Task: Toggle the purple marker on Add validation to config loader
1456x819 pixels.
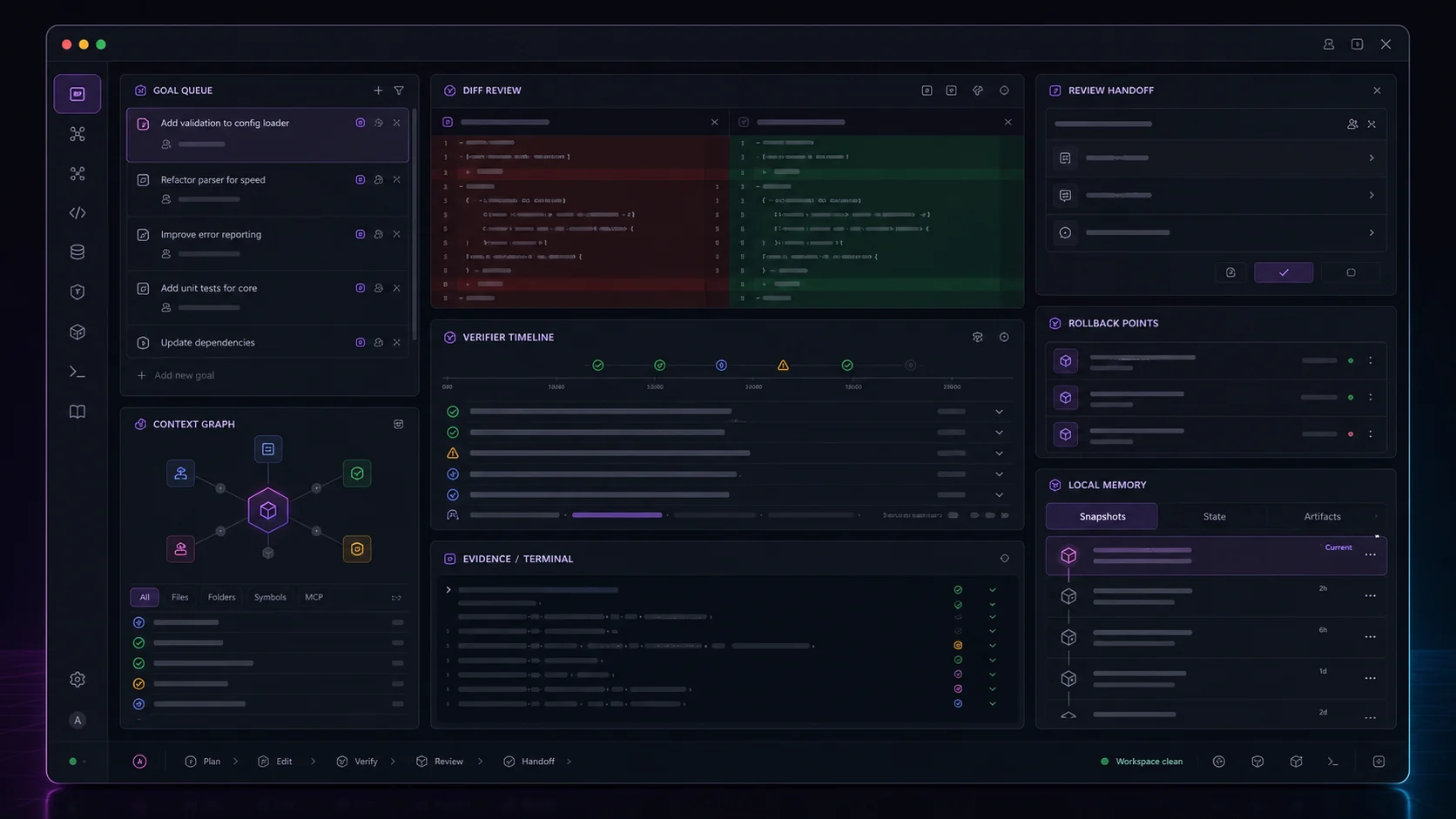Action: 360,124
